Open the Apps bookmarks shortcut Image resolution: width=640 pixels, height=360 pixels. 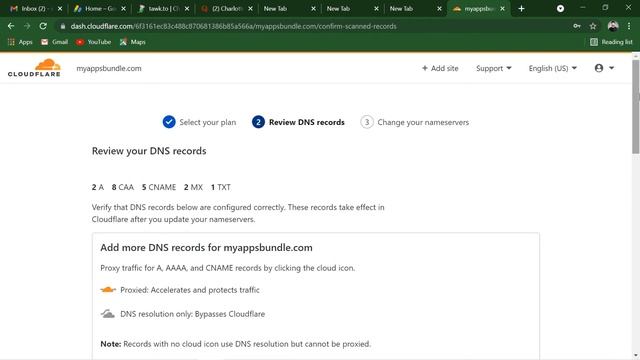click(20, 42)
